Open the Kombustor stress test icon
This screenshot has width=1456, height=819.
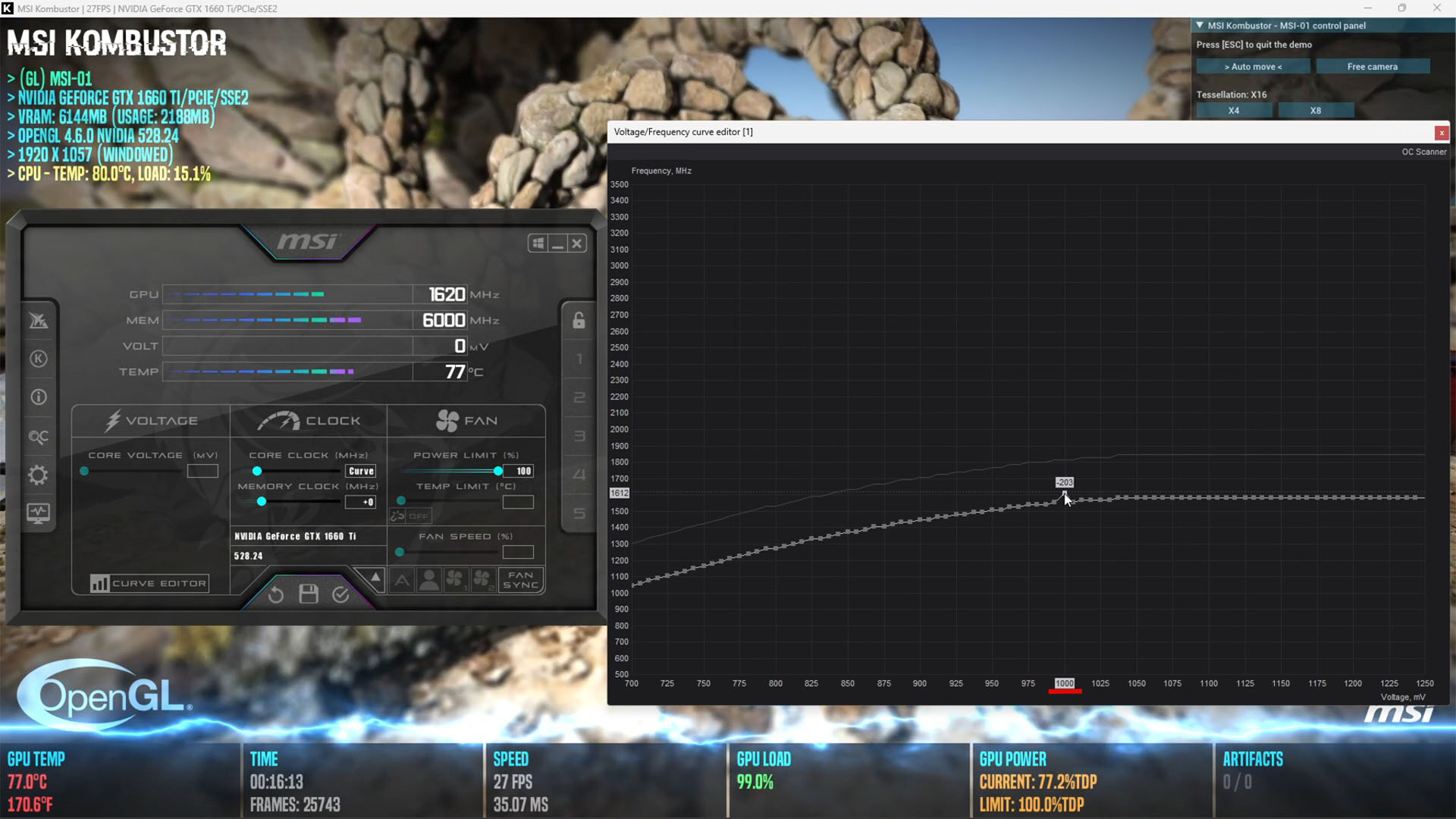(x=39, y=359)
